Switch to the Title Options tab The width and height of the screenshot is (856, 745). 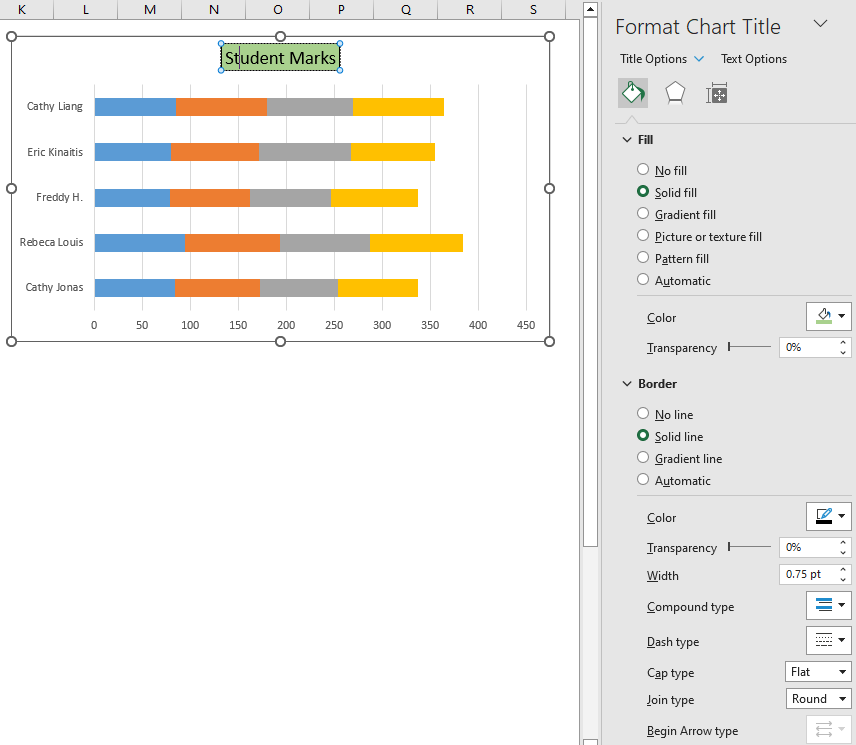point(653,59)
